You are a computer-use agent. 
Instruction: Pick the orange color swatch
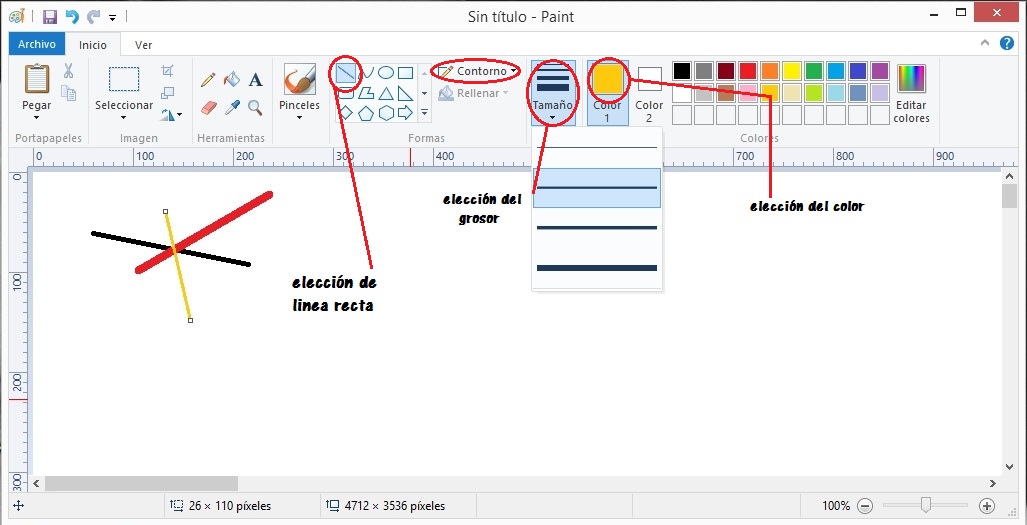click(x=770, y=71)
